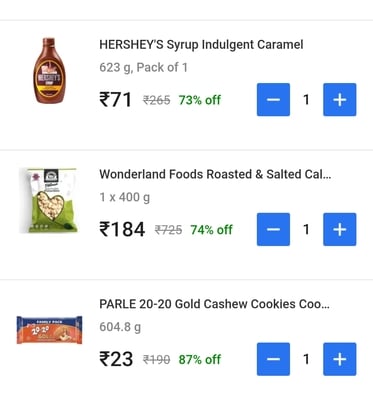Select the ₹71 price of Hershey's syrup
373x400 pixels.
[x=116, y=100]
